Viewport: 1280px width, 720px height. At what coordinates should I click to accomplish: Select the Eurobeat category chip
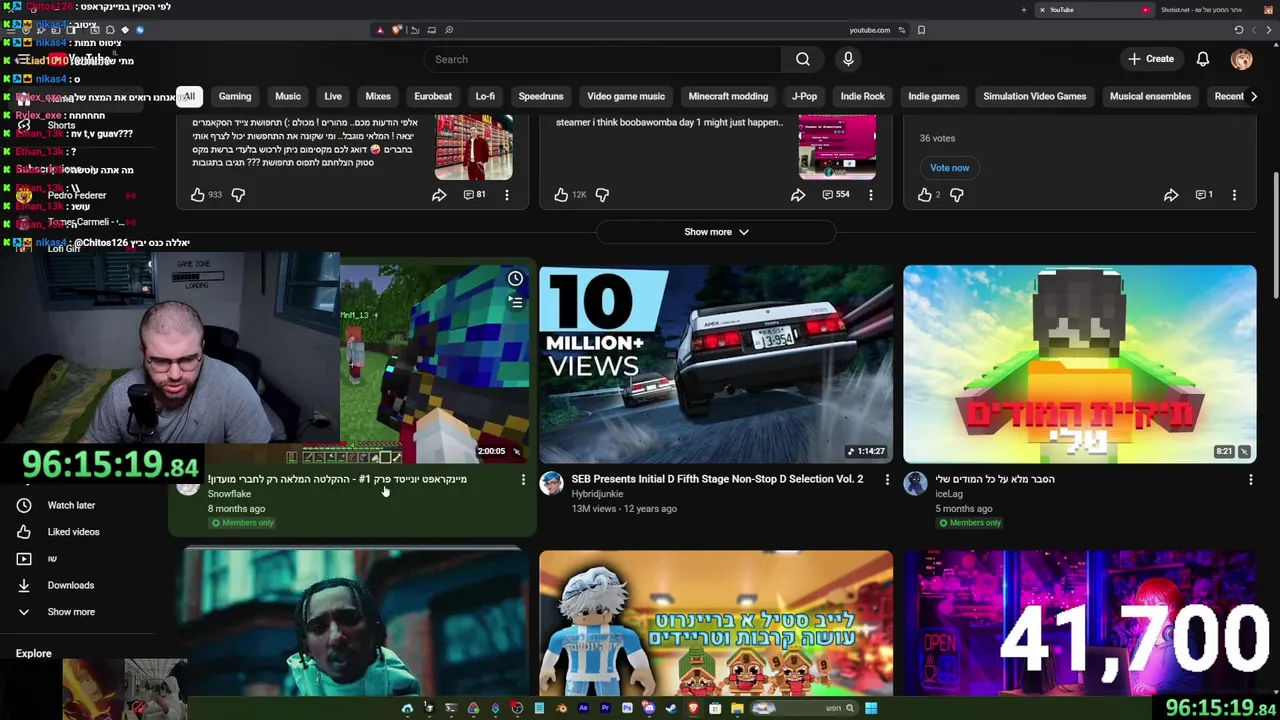(x=433, y=96)
